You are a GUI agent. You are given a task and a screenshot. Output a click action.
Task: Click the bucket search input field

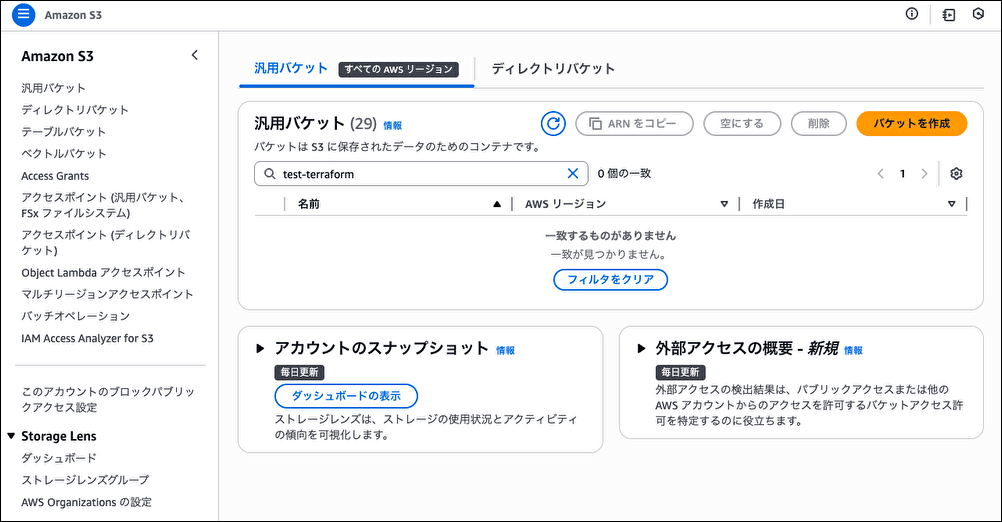pos(421,174)
